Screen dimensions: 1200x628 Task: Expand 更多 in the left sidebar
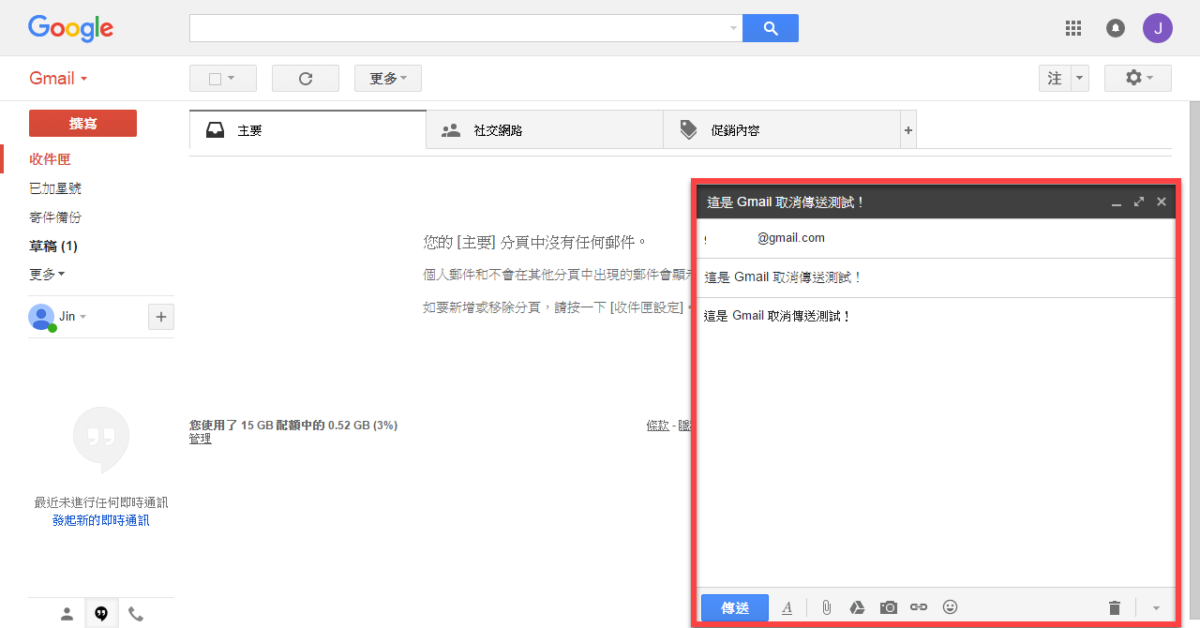point(47,274)
